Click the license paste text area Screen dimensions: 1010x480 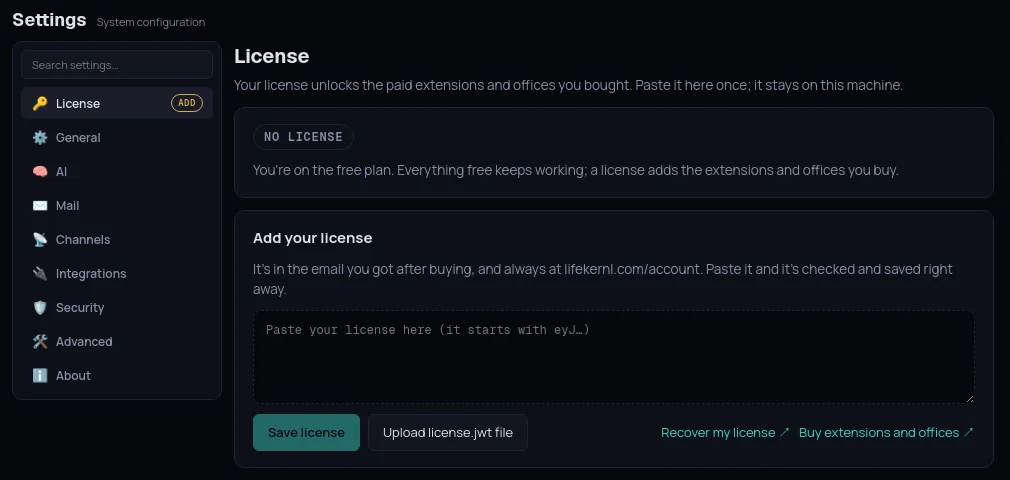click(613, 357)
